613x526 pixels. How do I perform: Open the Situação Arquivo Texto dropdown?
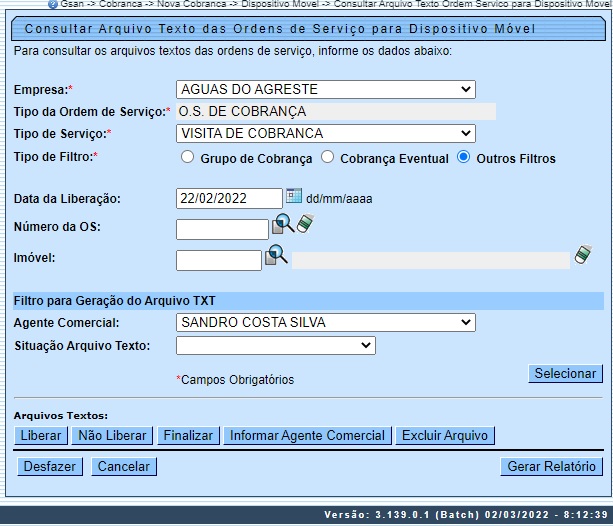pos(276,346)
